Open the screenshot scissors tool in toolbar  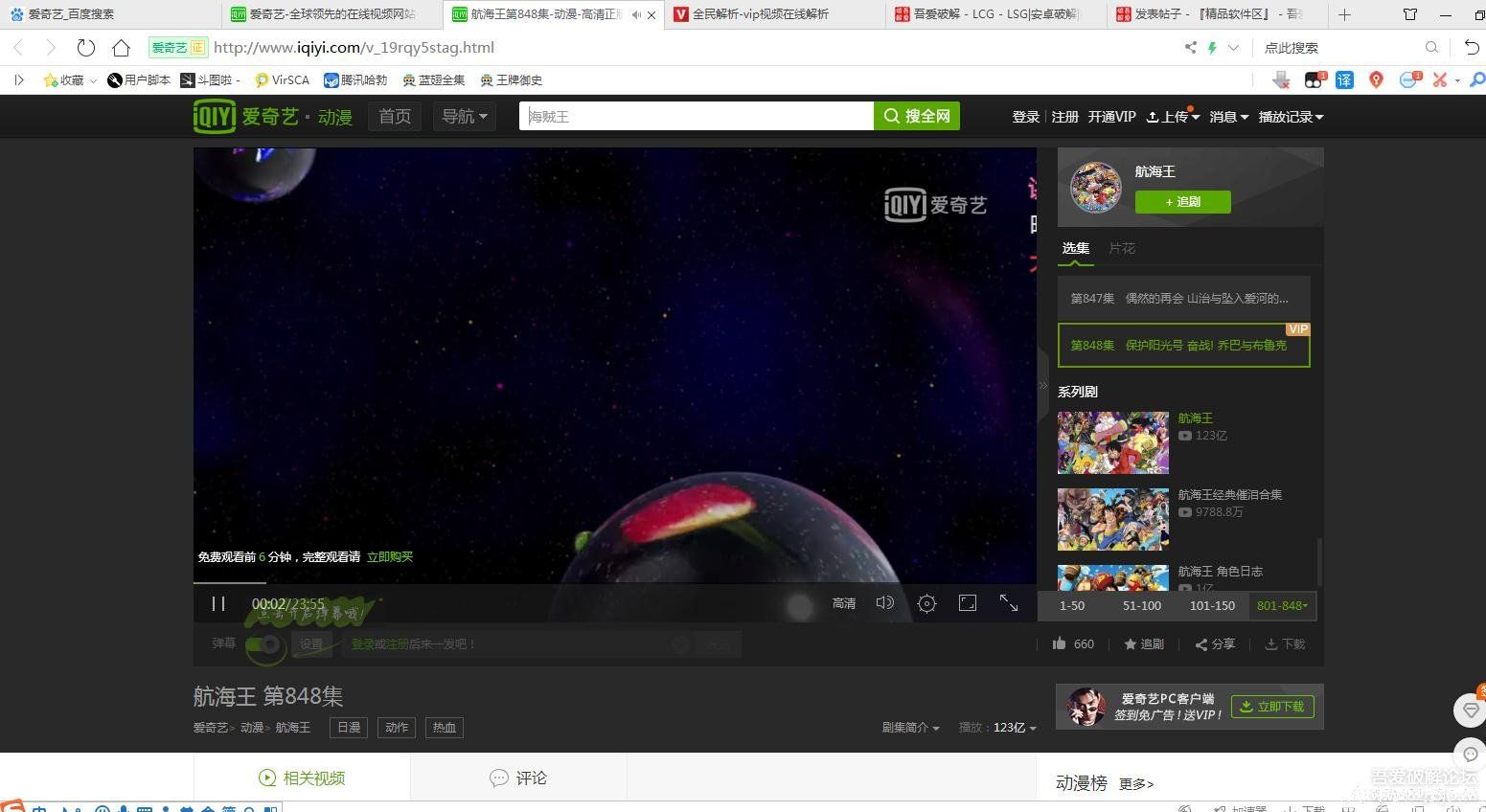(x=1439, y=79)
